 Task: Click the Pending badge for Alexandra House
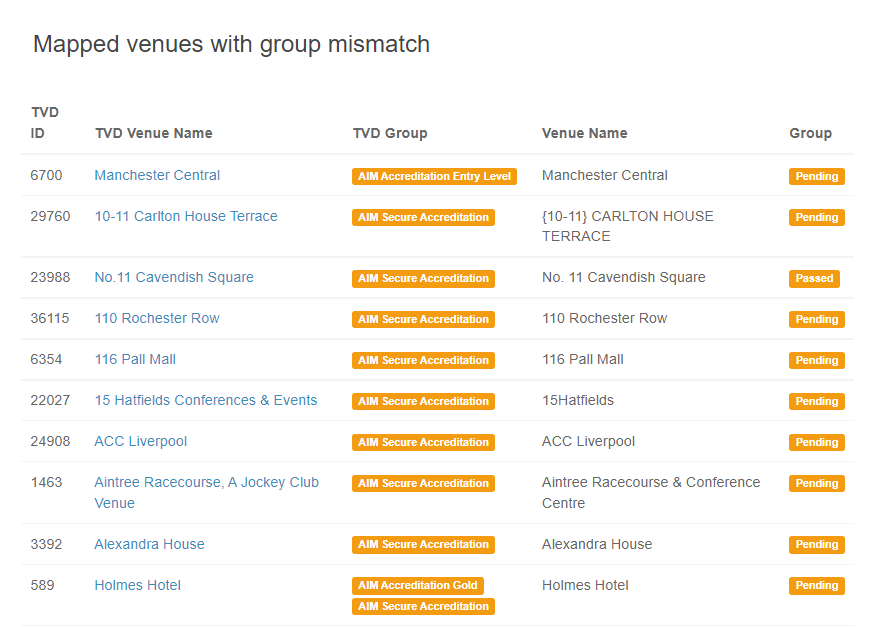[x=816, y=545]
